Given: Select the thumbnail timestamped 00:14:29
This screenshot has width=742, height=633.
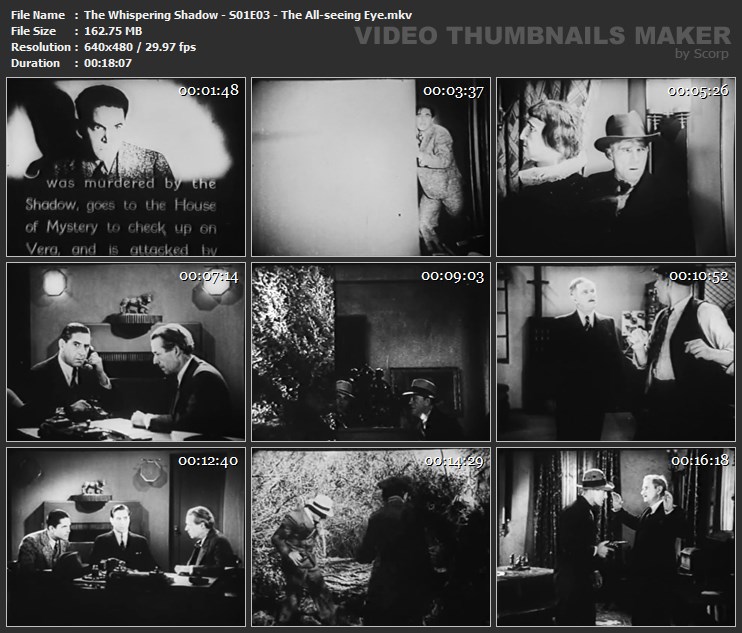Looking at the screenshot, I should (x=371, y=537).
